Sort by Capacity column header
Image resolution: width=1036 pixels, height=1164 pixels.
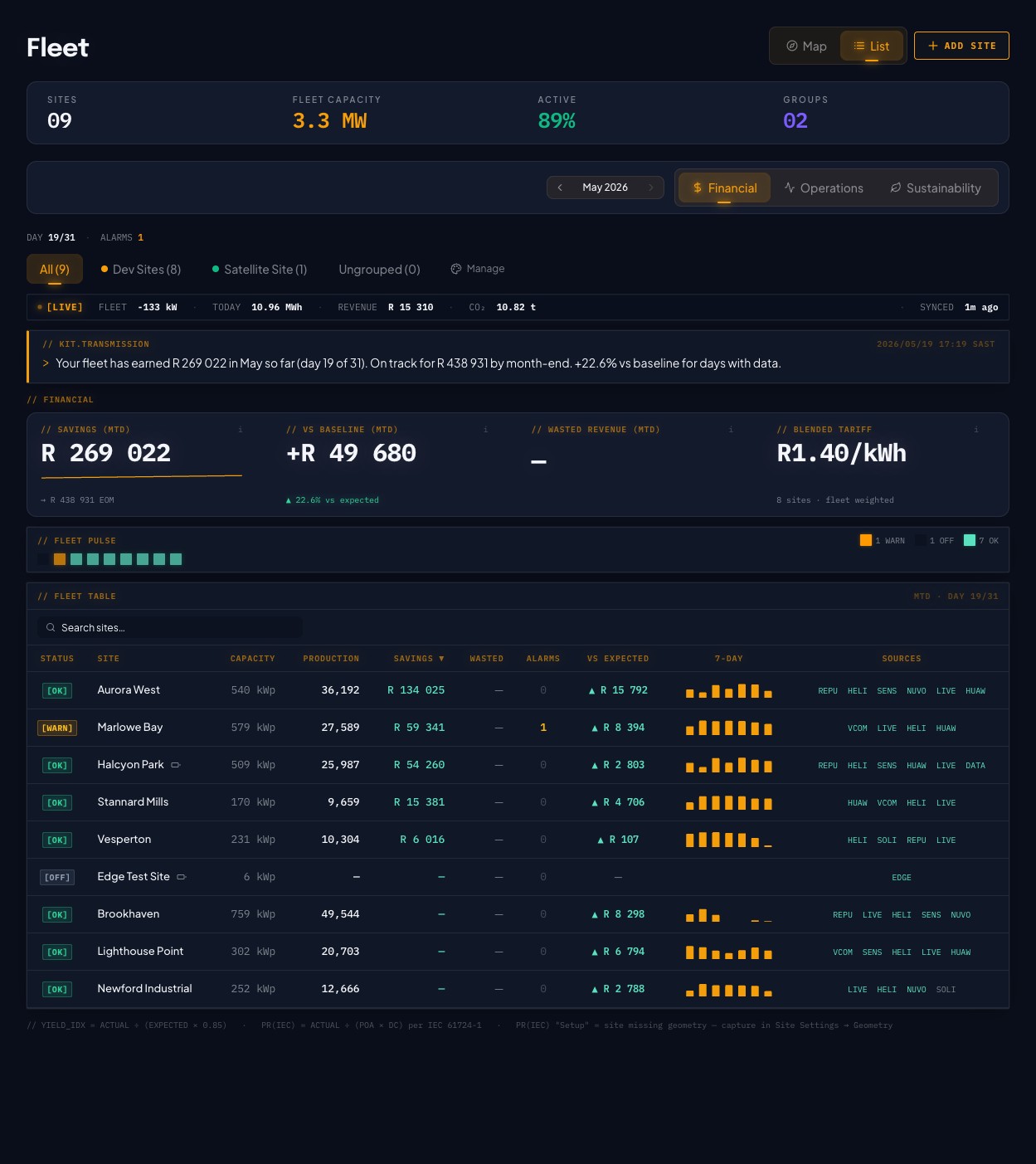coord(252,659)
